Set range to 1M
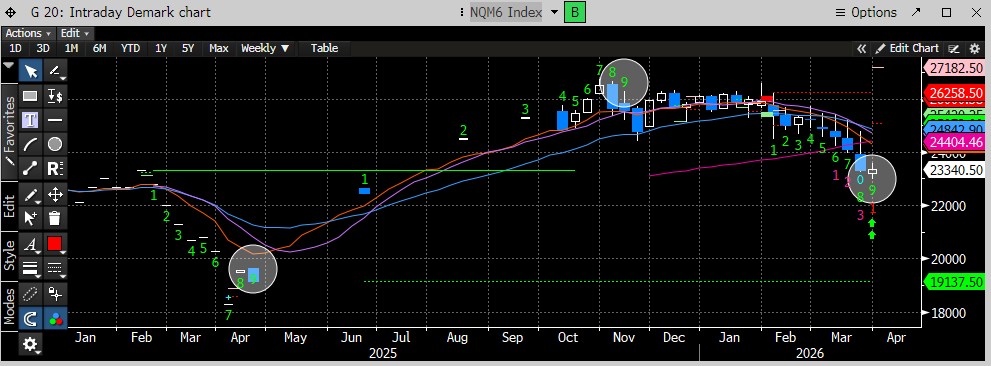The image size is (991, 366). click(x=71, y=48)
